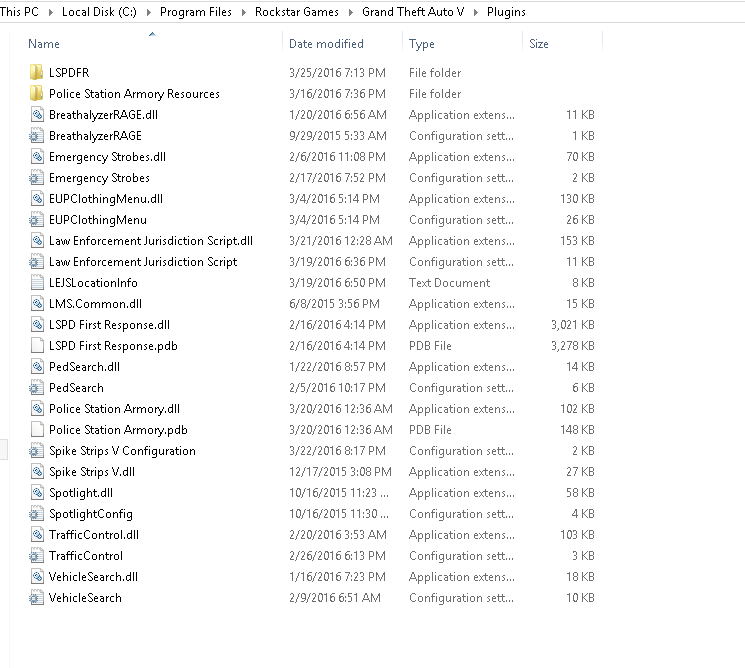Navigate to This PC in address bar
The image size is (745, 668).
click(x=19, y=12)
